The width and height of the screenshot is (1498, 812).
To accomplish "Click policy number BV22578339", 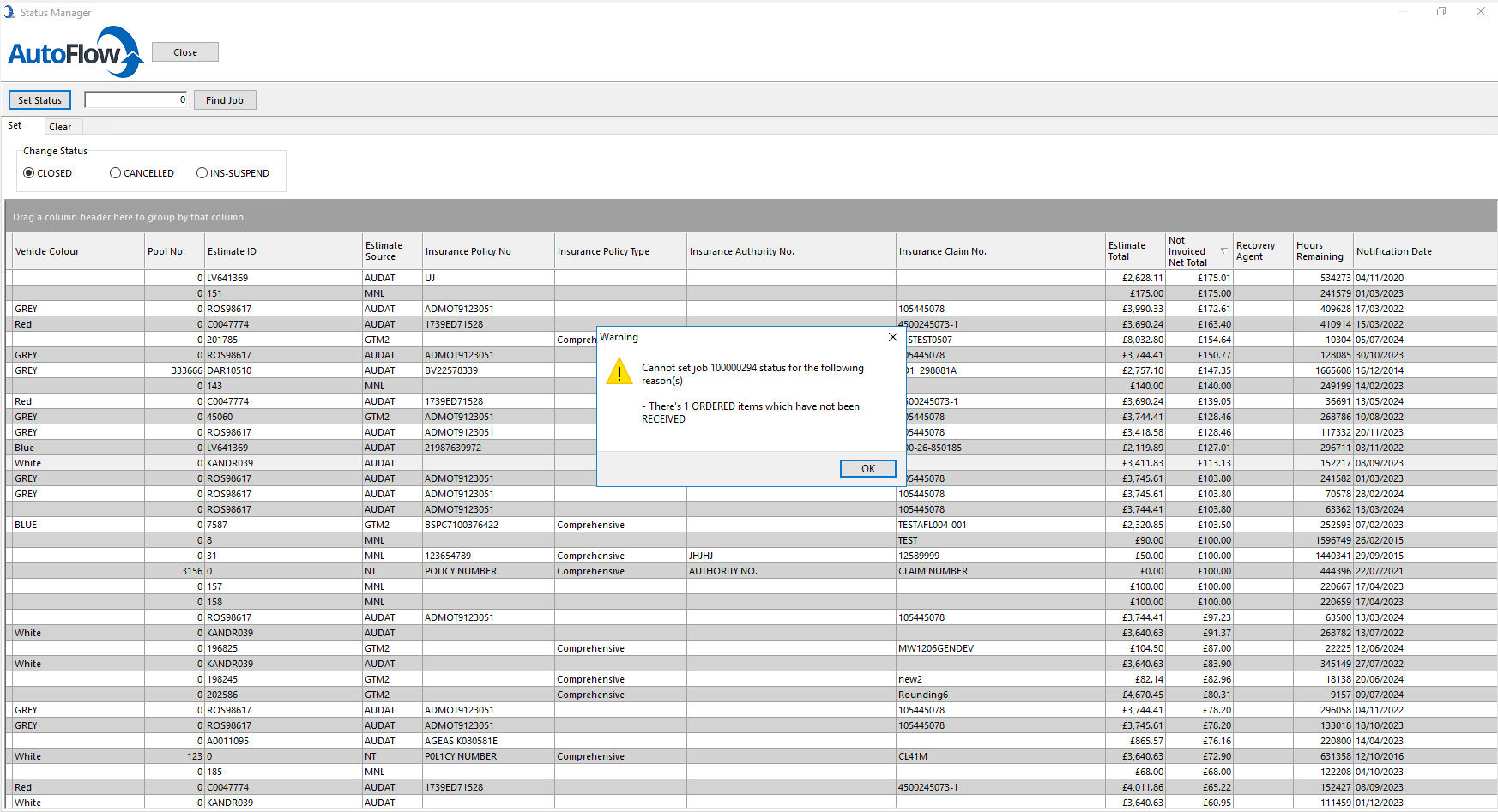I will click(488, 370).
